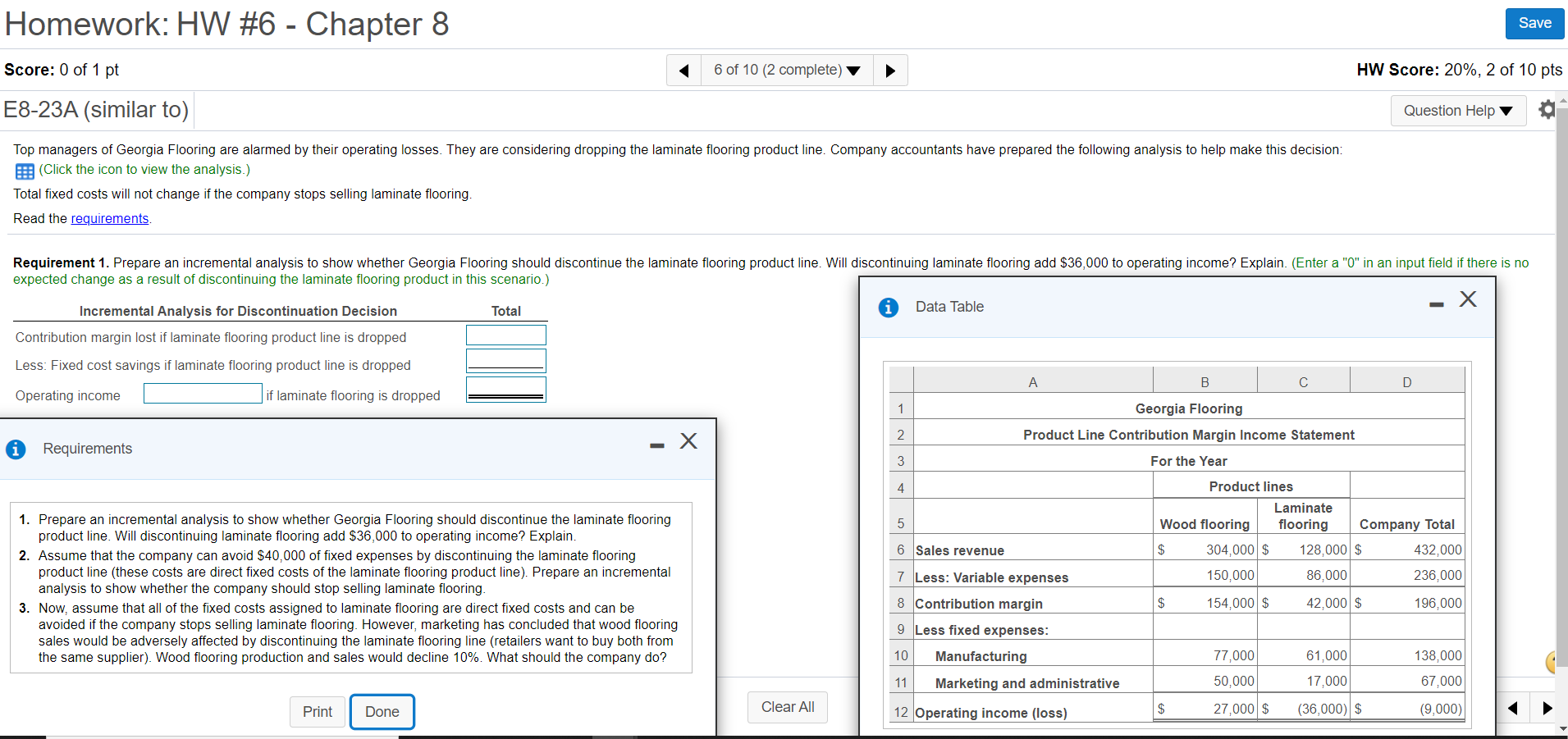Click the operating income description input field
Viewport: 1568px width, 739px height.
pyautogui.click(x=203, y=394)
